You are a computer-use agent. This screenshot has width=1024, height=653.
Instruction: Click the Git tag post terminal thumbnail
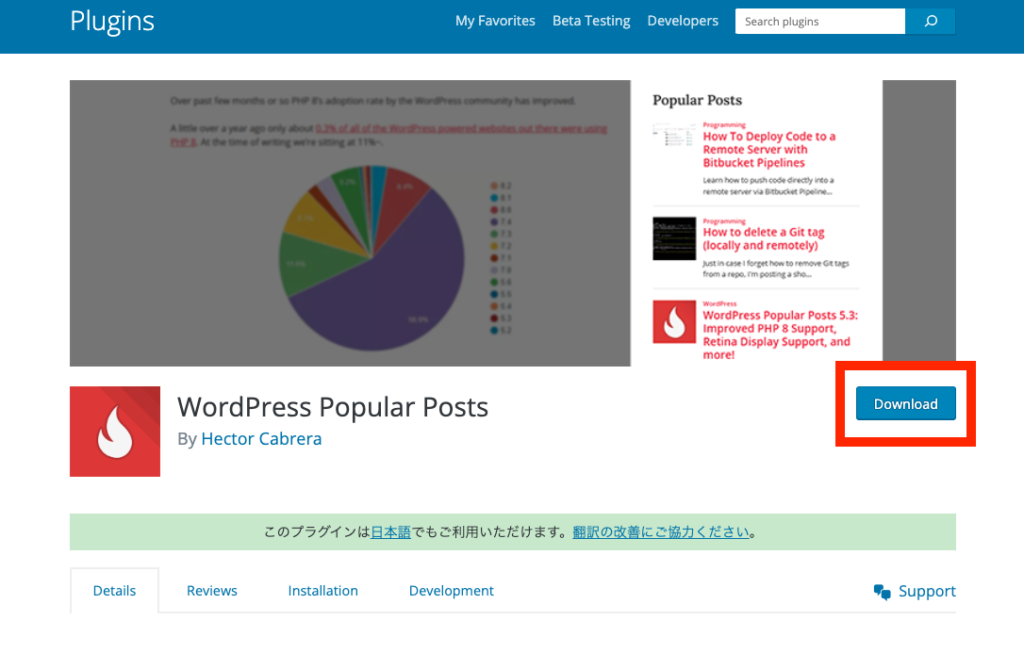(x=674, y=239)
